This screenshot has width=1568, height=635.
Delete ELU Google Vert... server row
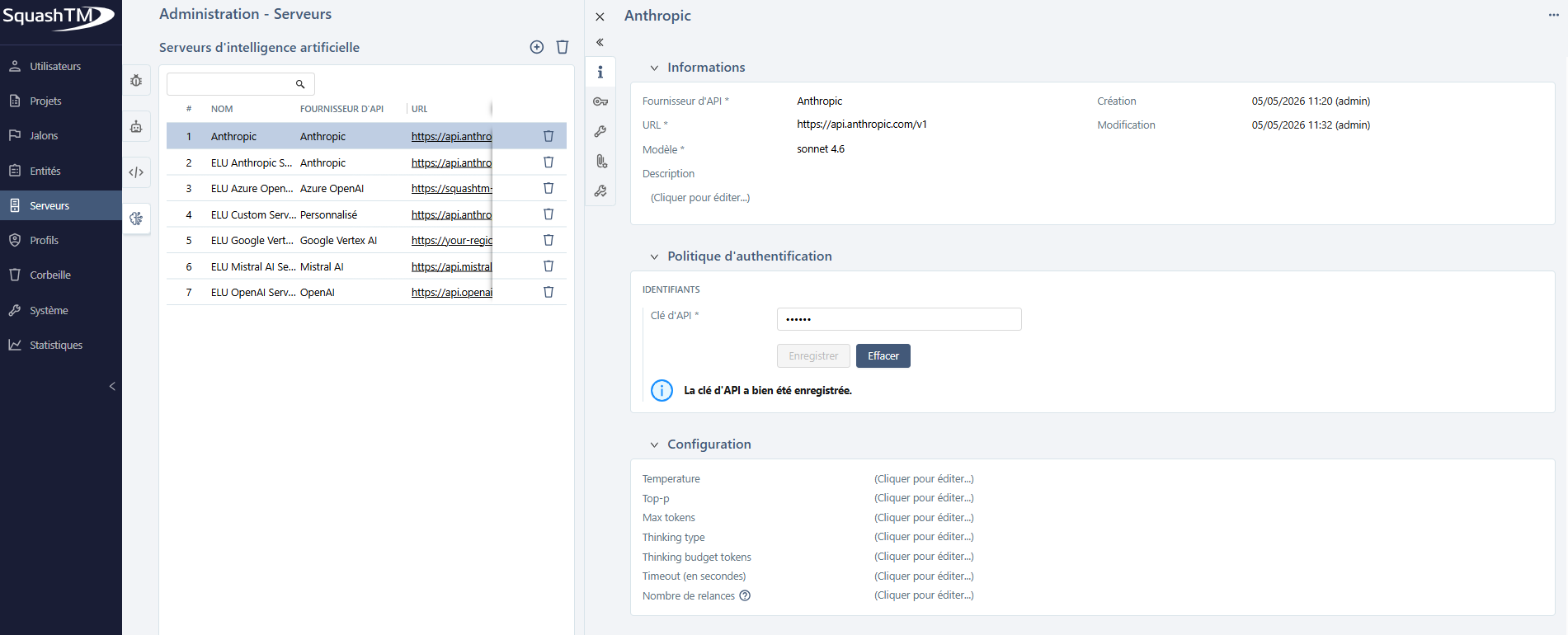[x=549, y=240]
